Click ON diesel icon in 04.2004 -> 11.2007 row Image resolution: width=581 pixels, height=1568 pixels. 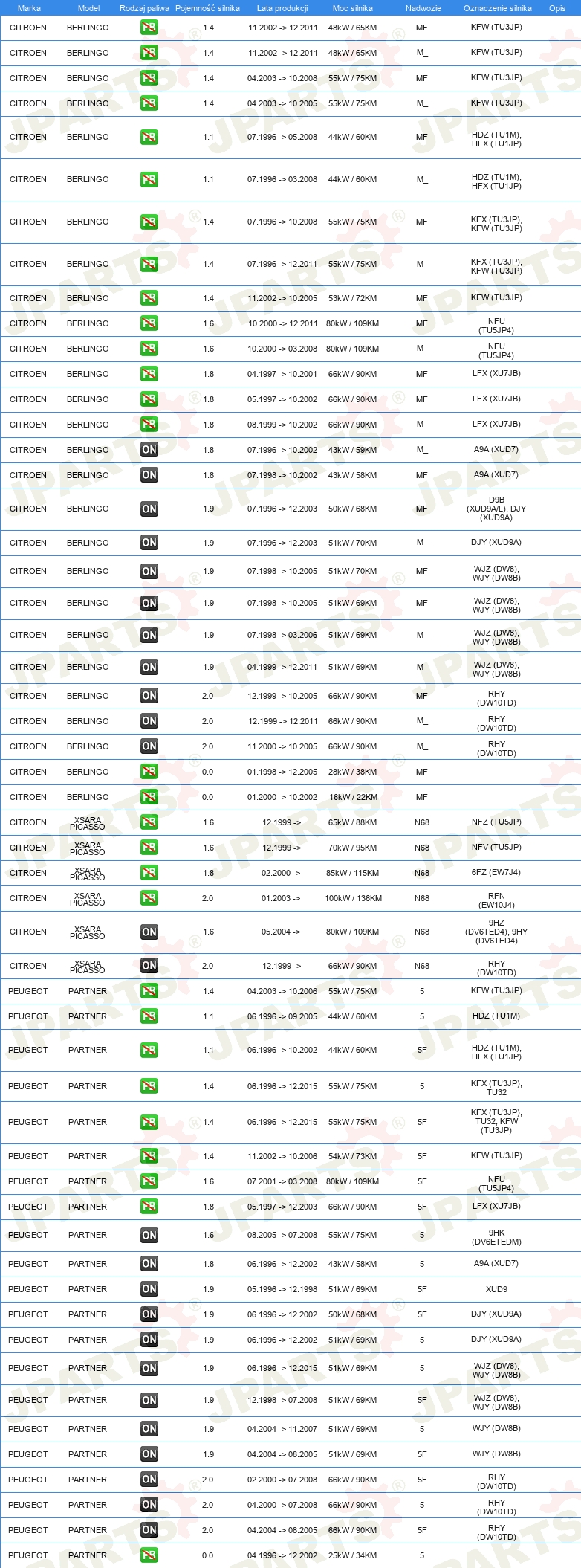point(149,1429)
